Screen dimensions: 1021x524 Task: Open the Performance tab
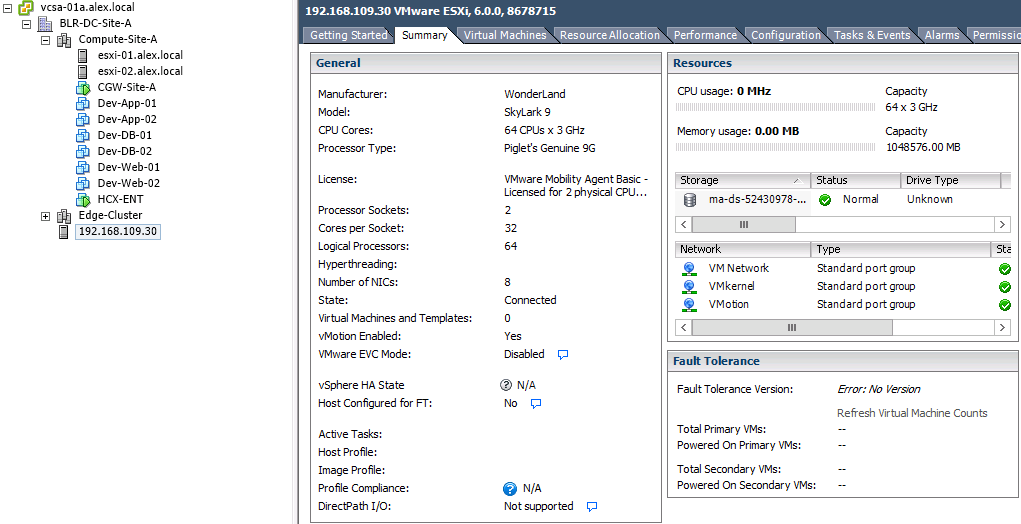coord(705,35)
